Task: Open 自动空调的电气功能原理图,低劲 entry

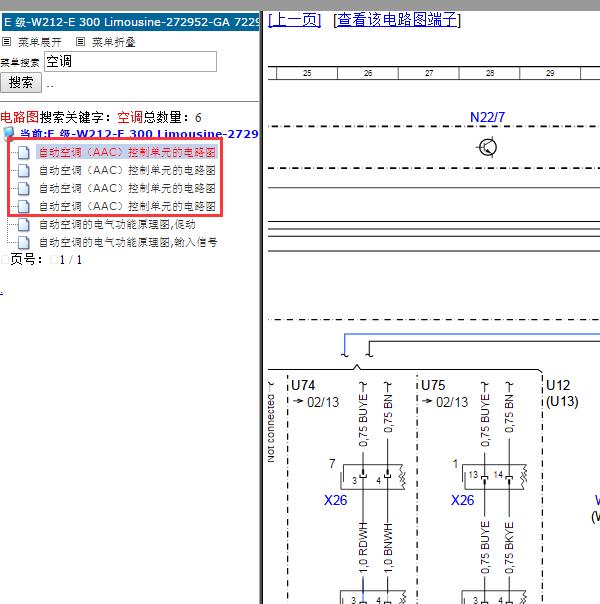Action: click(117, 224)
